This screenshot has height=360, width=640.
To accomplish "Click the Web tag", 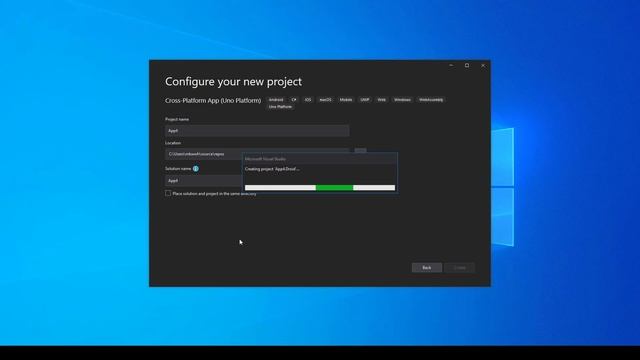I will [381, 100].
